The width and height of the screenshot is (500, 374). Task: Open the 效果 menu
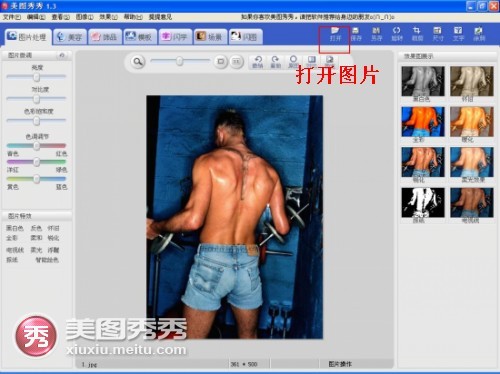pyautogui.click(x=108, y=17)
